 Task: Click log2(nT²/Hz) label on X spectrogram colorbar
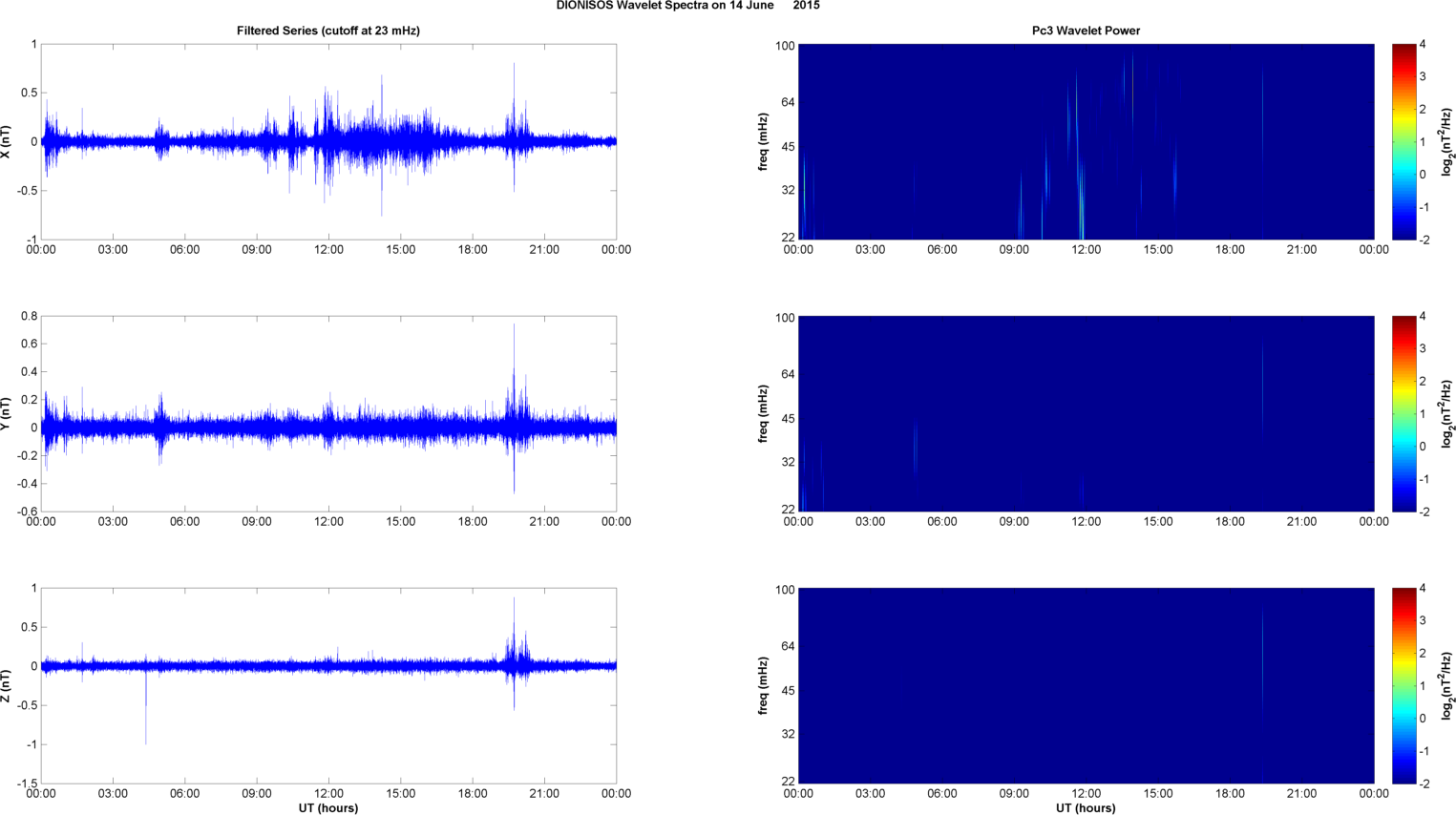(x=1447, y=142)
